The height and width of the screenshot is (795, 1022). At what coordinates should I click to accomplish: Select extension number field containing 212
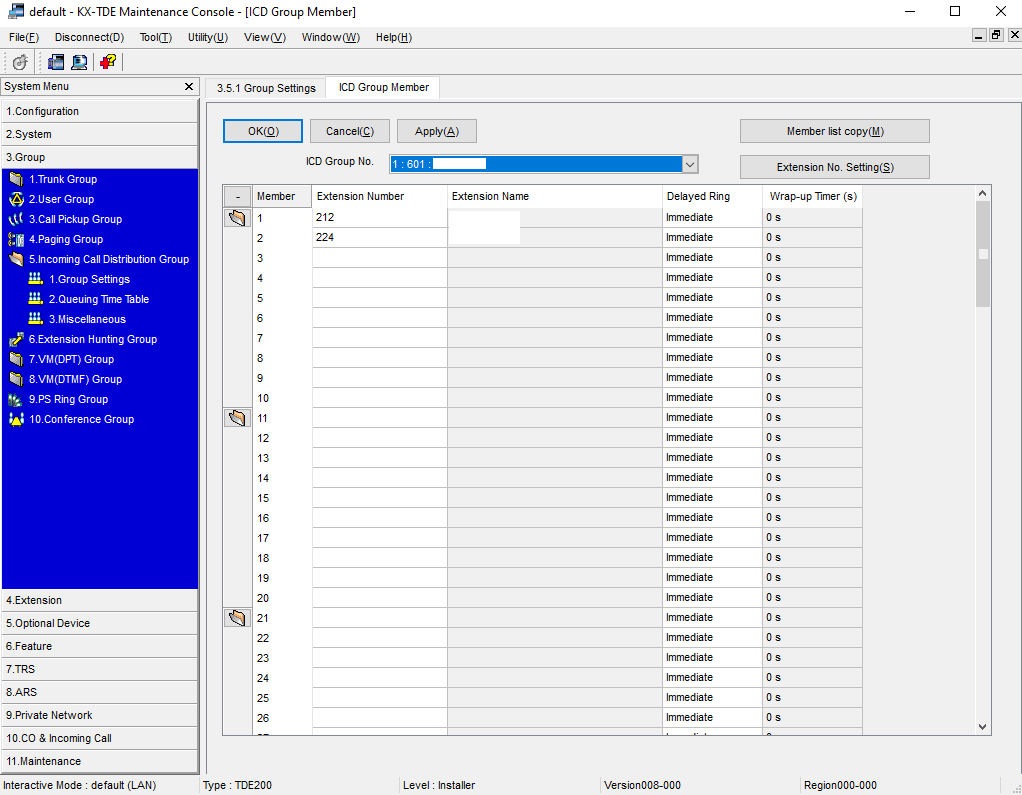(379, 218)
